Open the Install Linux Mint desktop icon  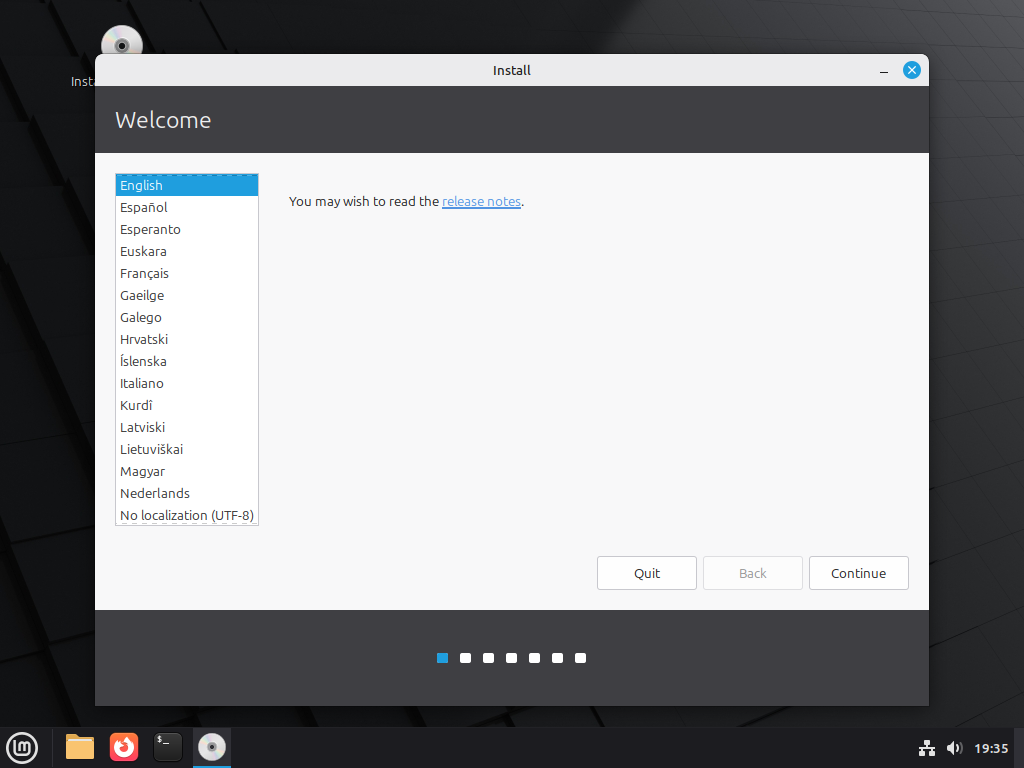[x=121, y=44]
